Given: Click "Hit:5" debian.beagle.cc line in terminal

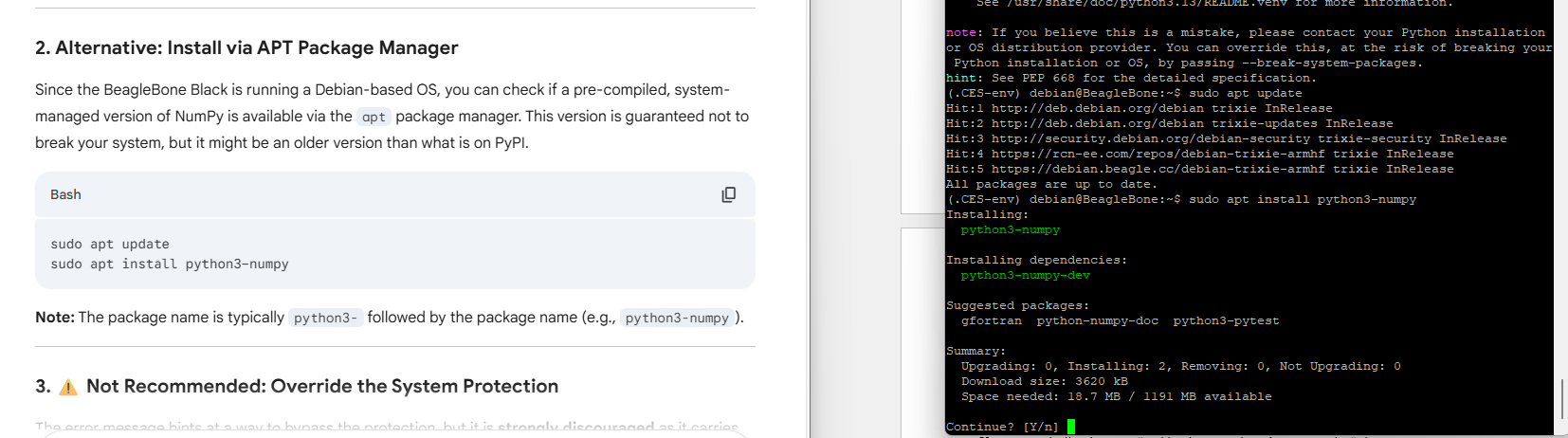Looking at the screenshot, I should [x=1200, y=169].
